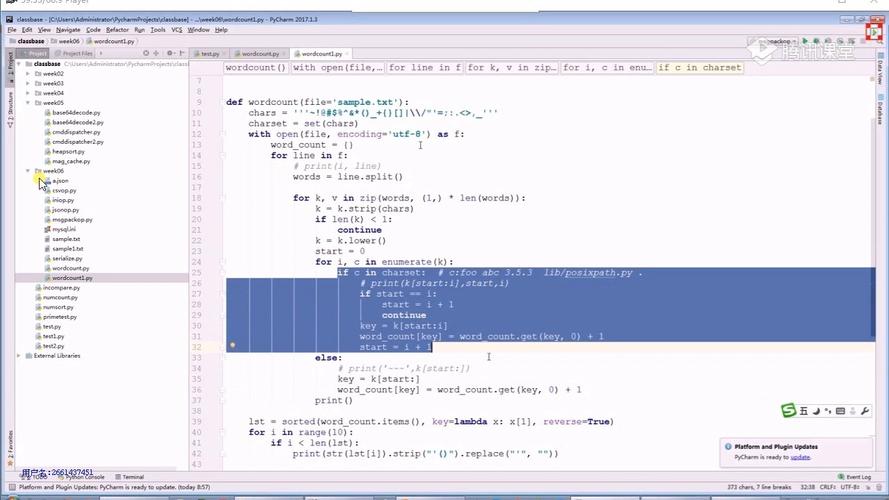The width and height of the screenshot is (889, 500).
Task: Expand the week03 folder
Action: coord(28,83)
